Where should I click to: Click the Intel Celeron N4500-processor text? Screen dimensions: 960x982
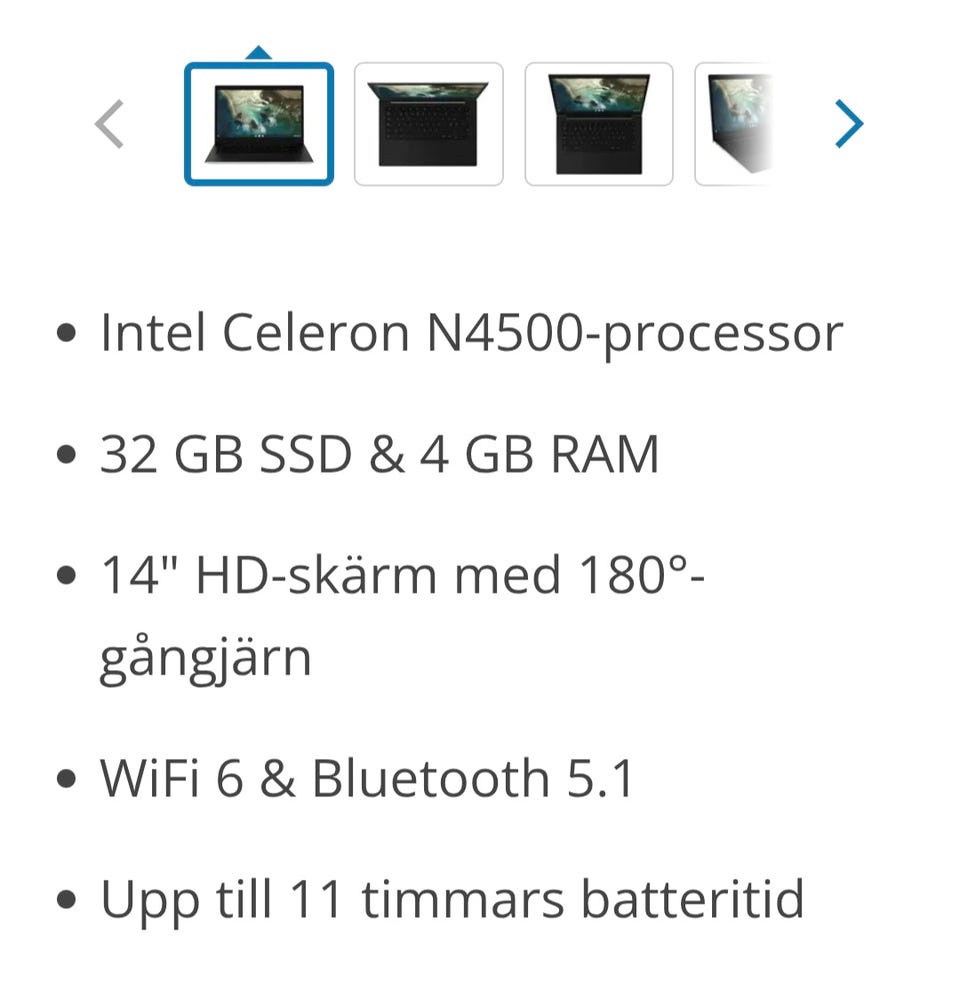pos(471,333)
